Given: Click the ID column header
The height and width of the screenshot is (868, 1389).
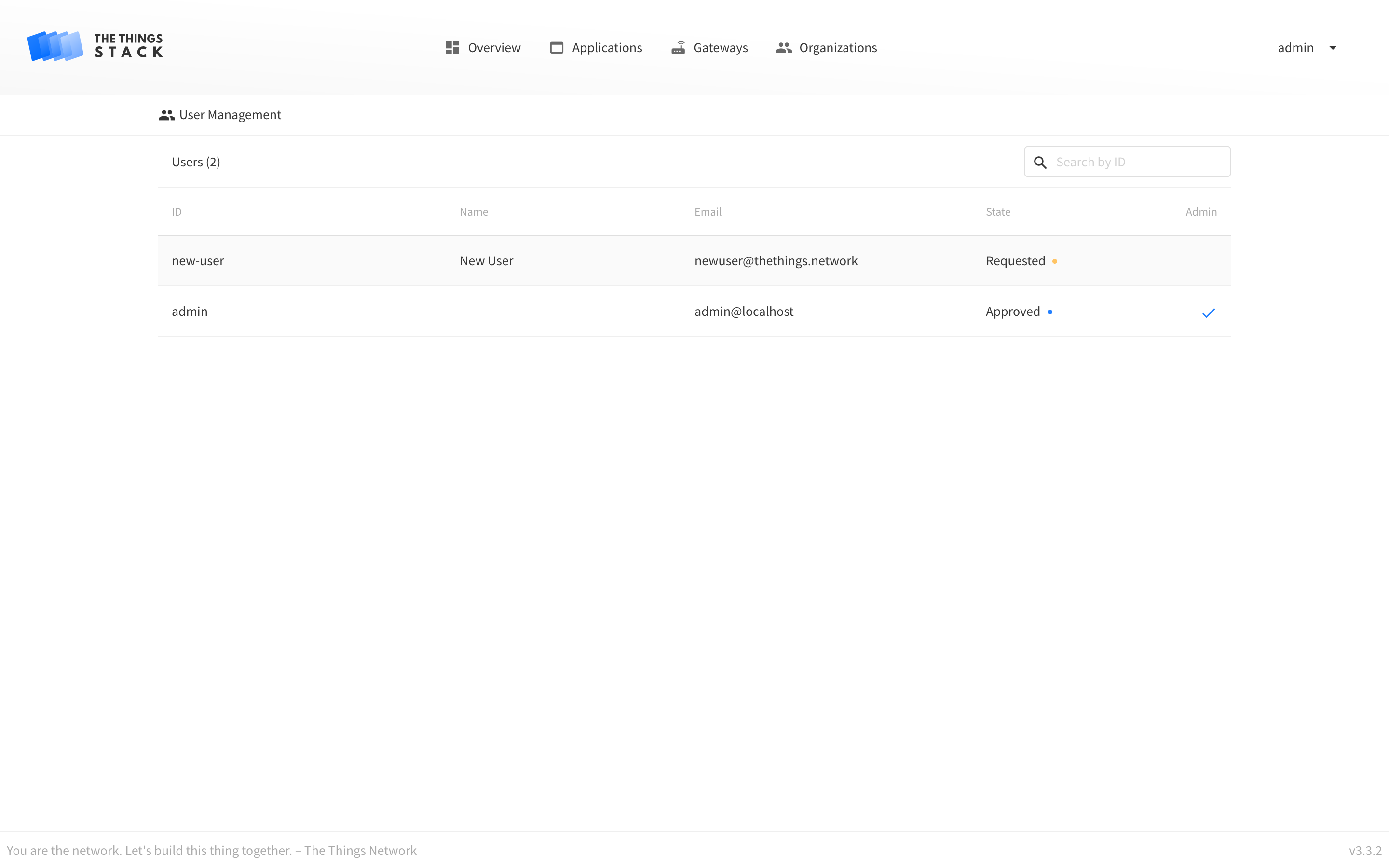Looking at the screenshot, I should 177,212.
